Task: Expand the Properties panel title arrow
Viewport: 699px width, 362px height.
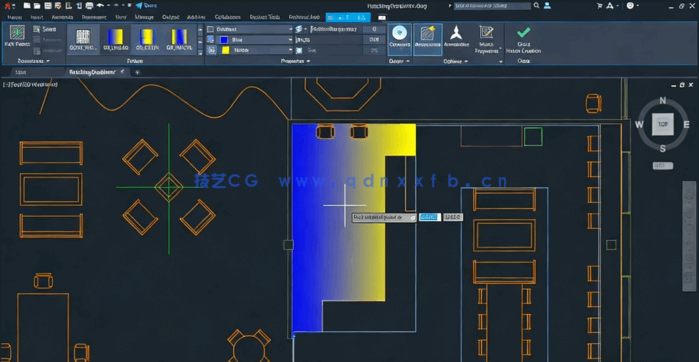Action: (x=308, y=61)
